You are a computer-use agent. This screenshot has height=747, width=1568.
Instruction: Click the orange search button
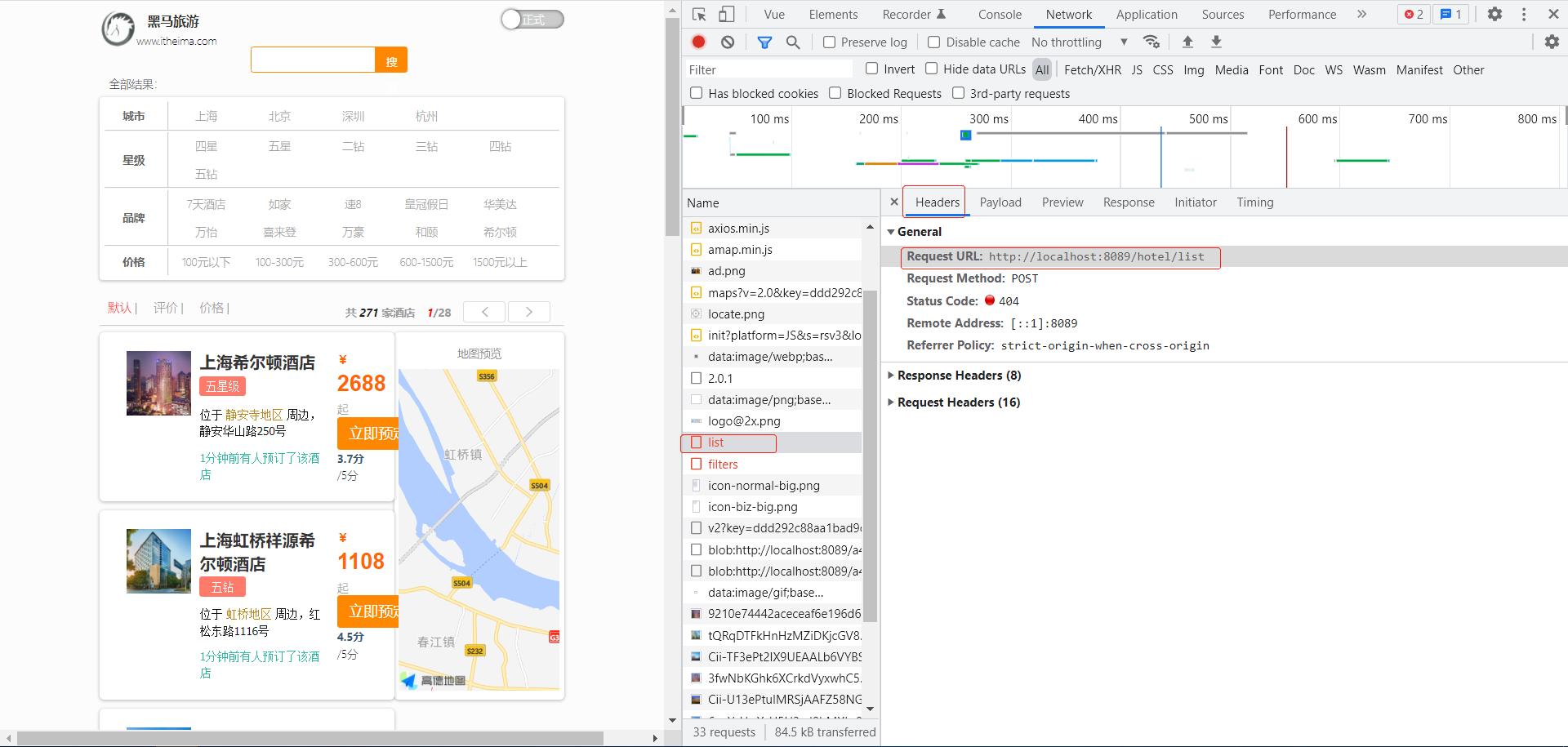(x=391, y=60)
